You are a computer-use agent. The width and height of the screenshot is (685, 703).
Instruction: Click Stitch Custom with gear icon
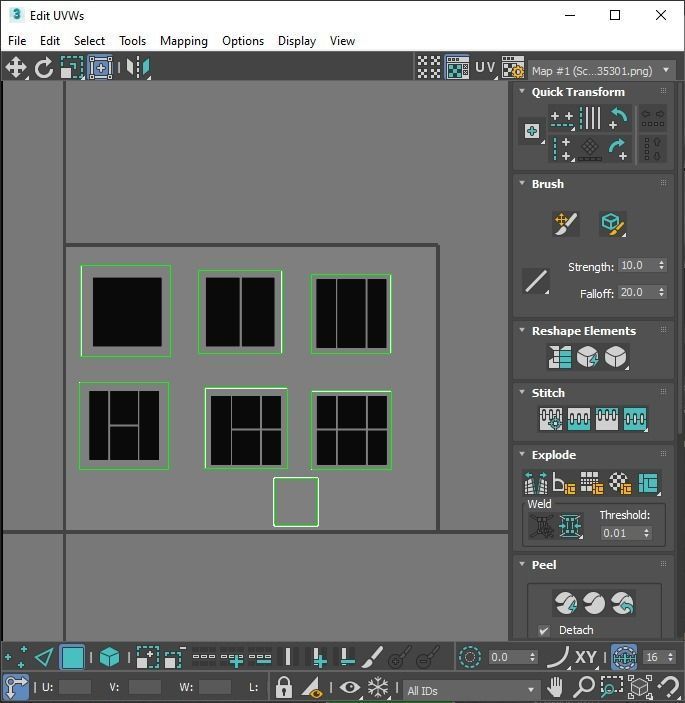coord(551,419)
